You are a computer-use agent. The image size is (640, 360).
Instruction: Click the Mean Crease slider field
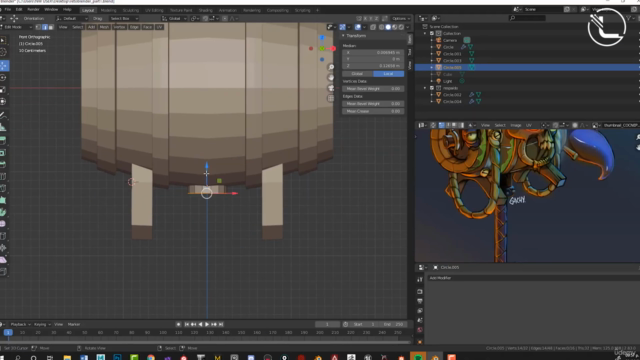coord(373,111)
